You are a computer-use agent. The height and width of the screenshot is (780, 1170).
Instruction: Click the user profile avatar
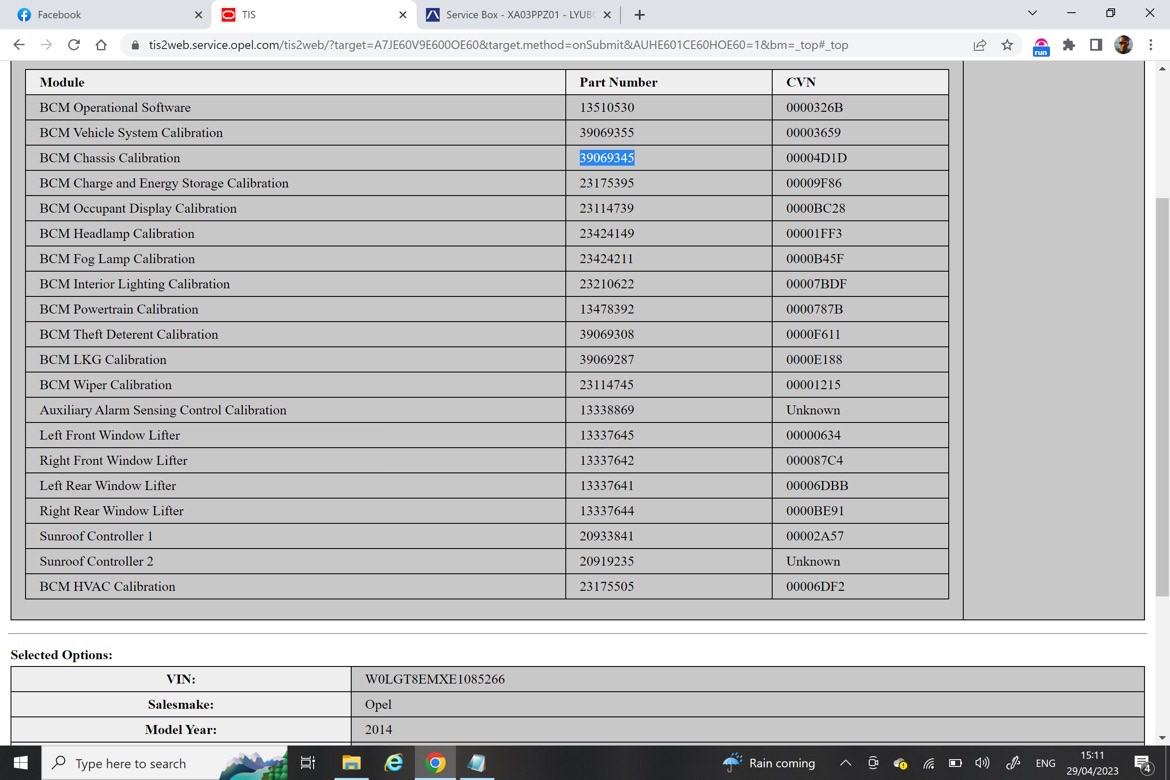point(1123,45)
